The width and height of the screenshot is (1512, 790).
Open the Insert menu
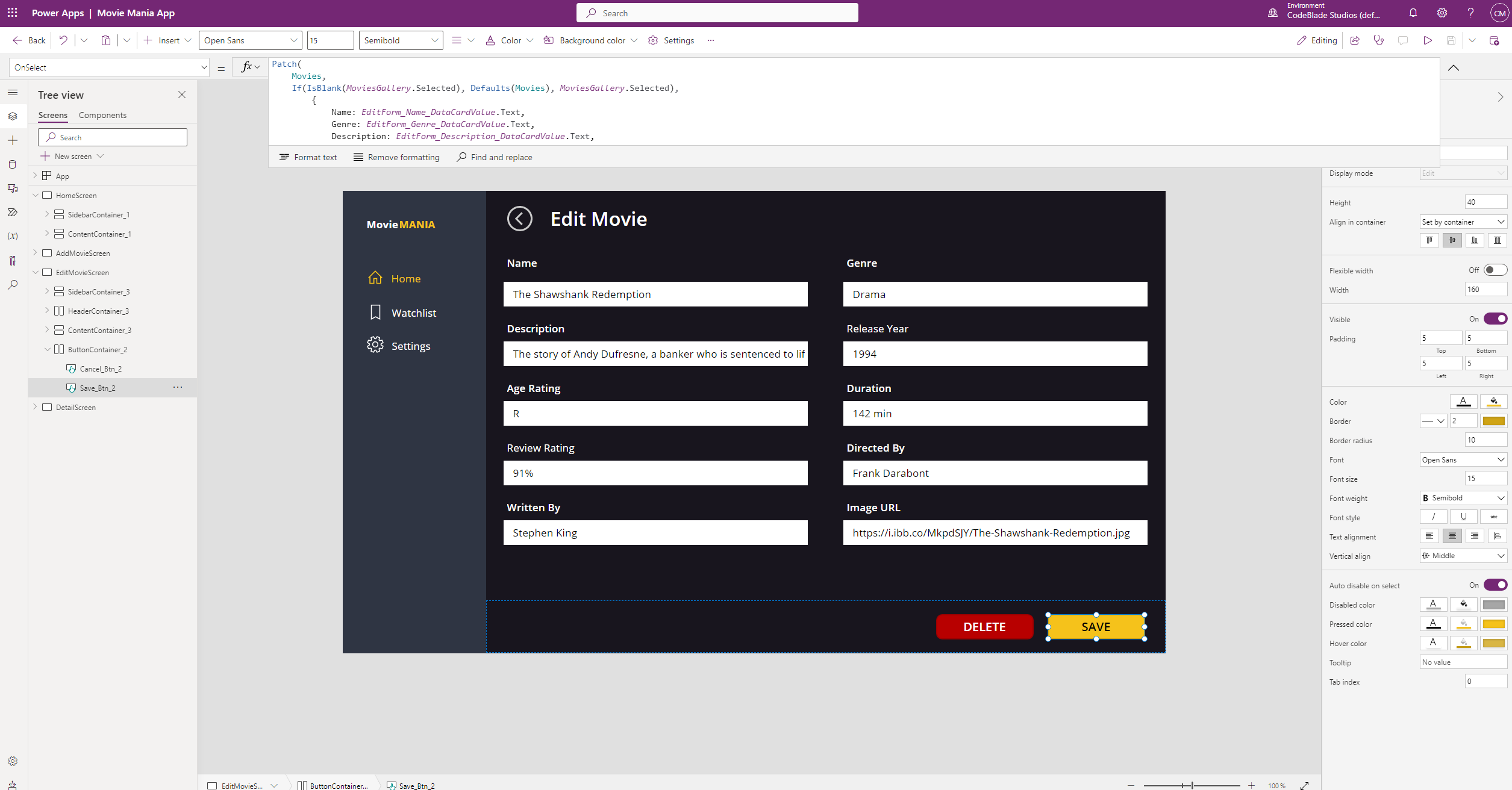167,40
